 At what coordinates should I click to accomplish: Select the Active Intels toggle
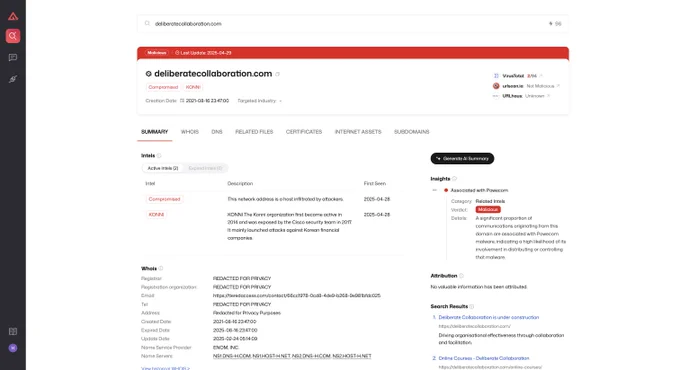163,168
